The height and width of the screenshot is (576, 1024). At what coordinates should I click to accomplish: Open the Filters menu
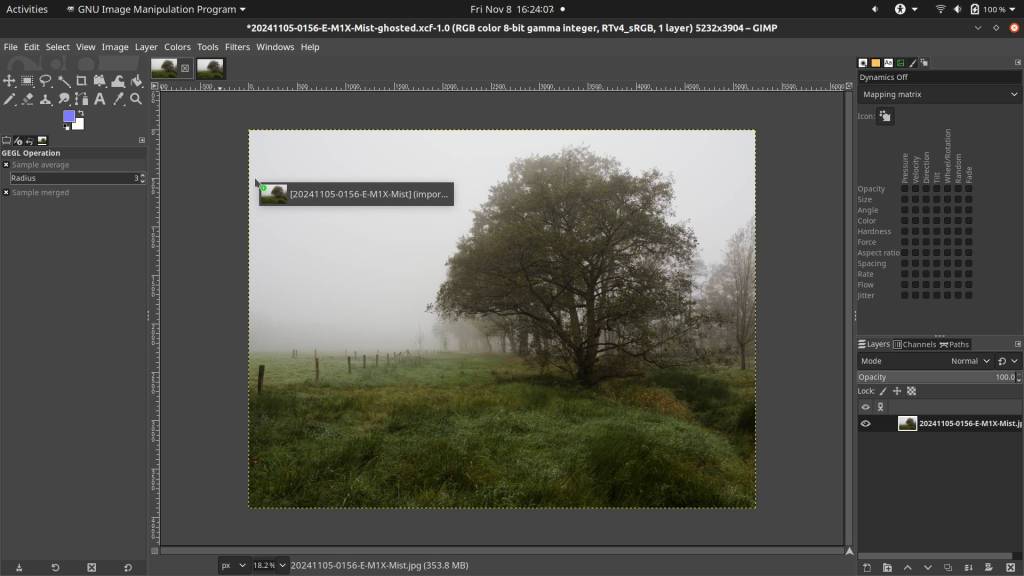[x=237, y=47]
